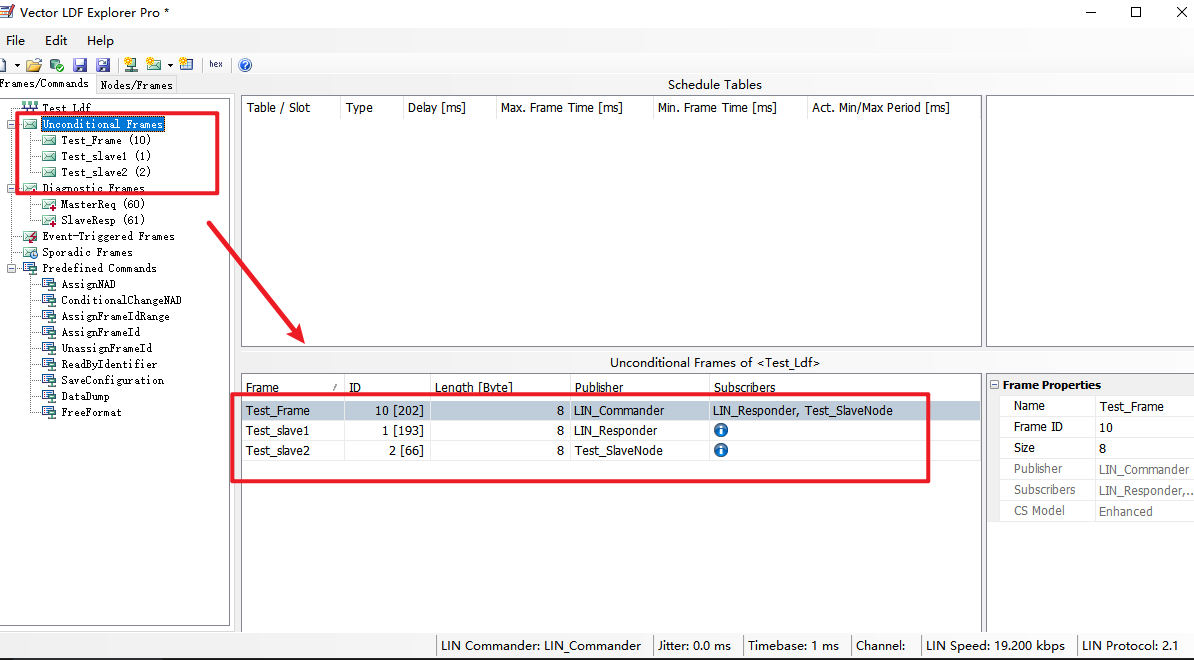Open help with the question mark icon
The height and width of the screenshot is (660, 1194).
pos(245,65)
